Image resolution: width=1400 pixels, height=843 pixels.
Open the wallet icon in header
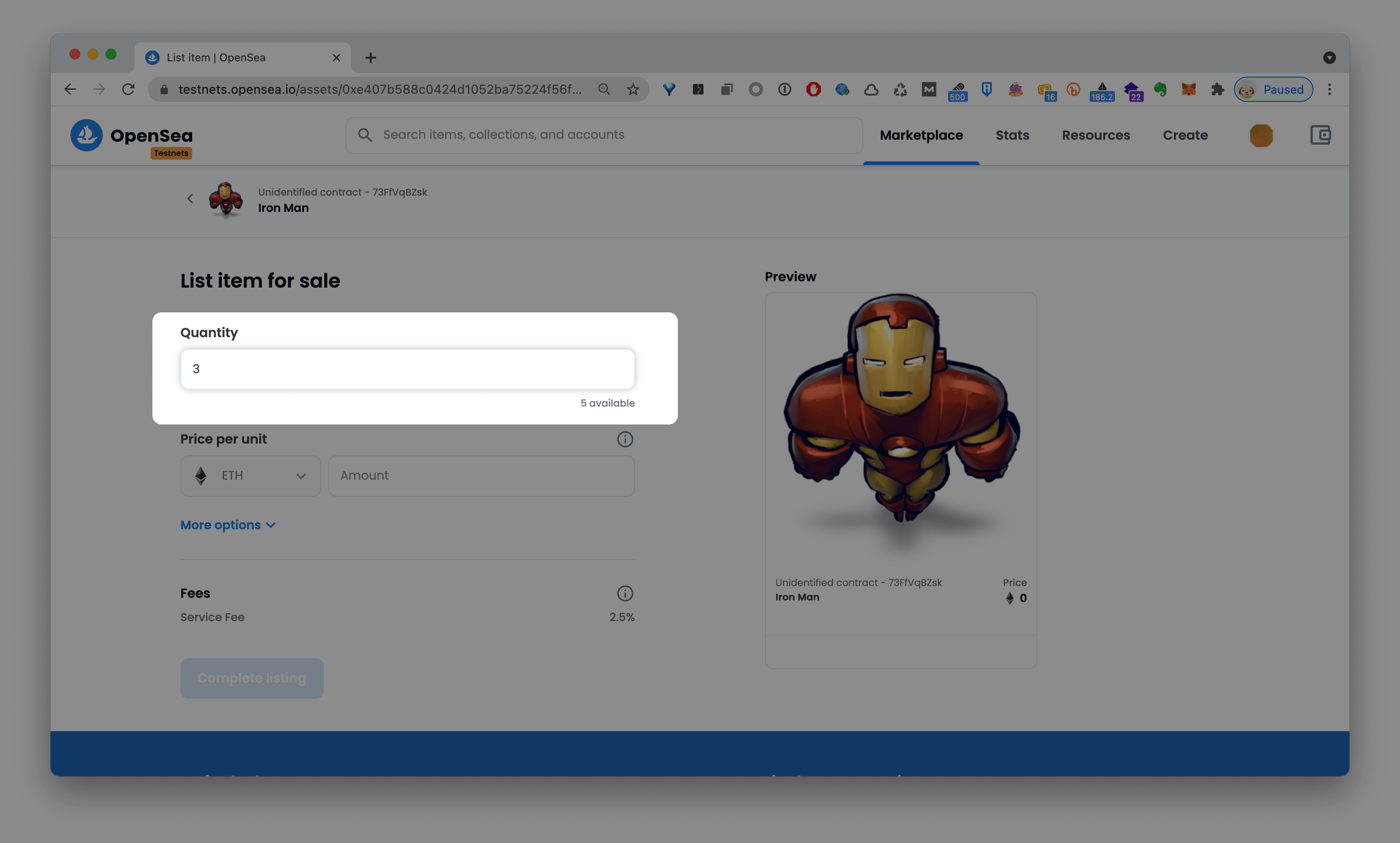[x=1320, y=135]
